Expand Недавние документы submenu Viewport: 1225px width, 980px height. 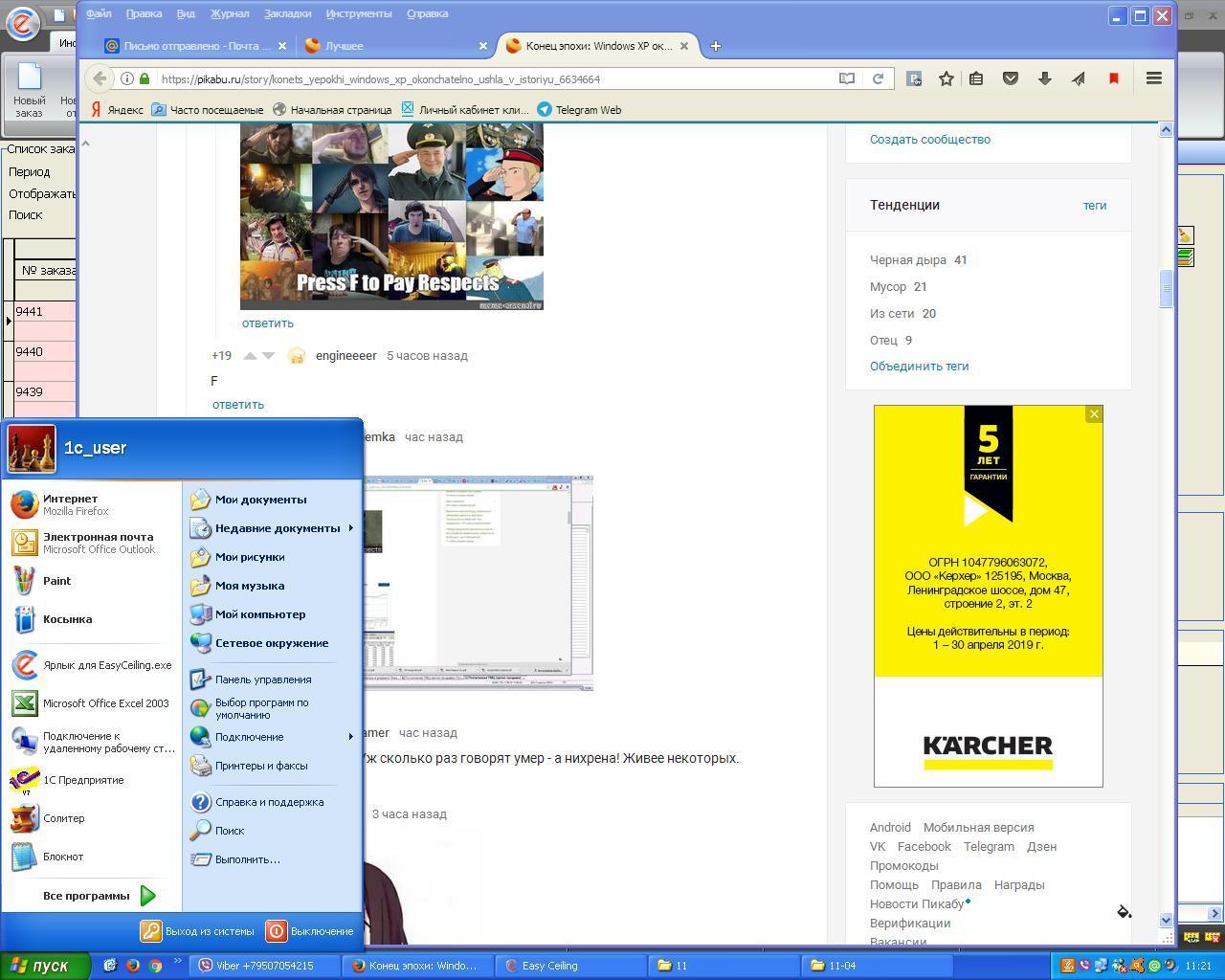point(276,528)
